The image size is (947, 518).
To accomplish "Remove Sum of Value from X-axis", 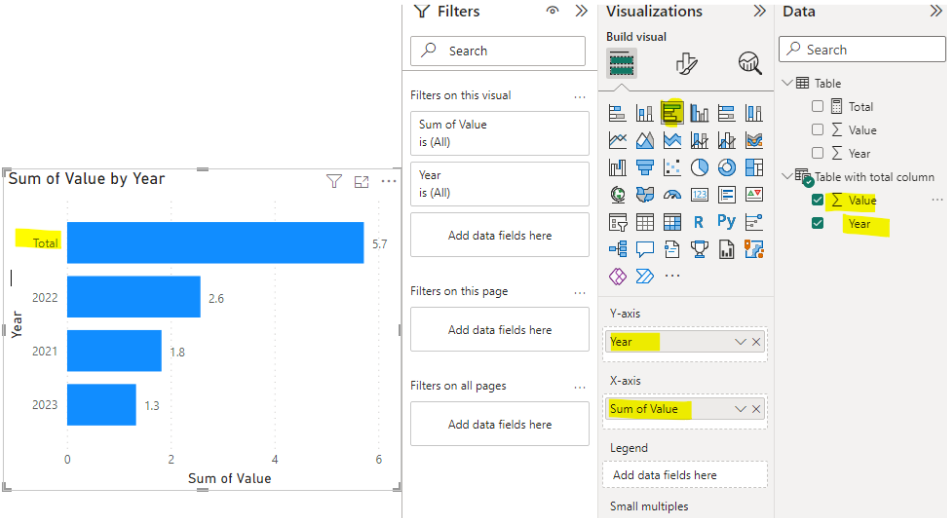I will point(756,409).
